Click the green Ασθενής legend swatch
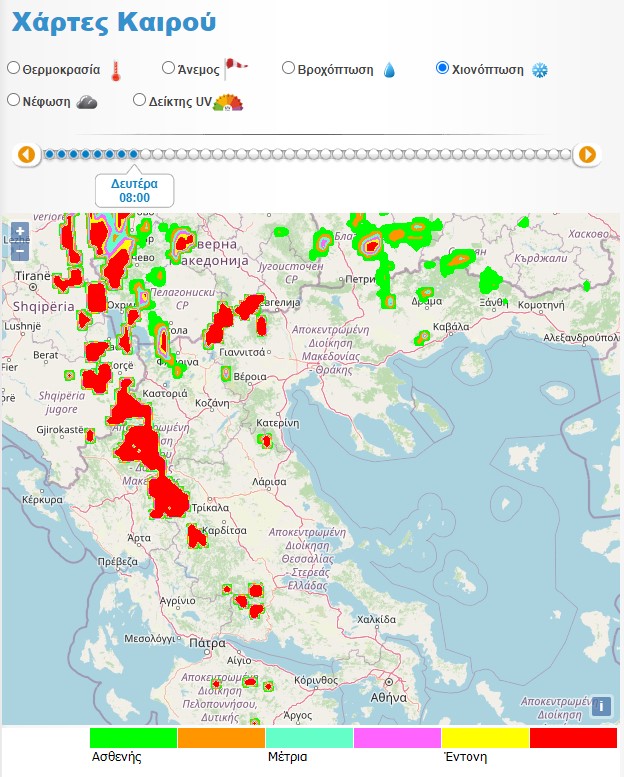 (133, 738)
